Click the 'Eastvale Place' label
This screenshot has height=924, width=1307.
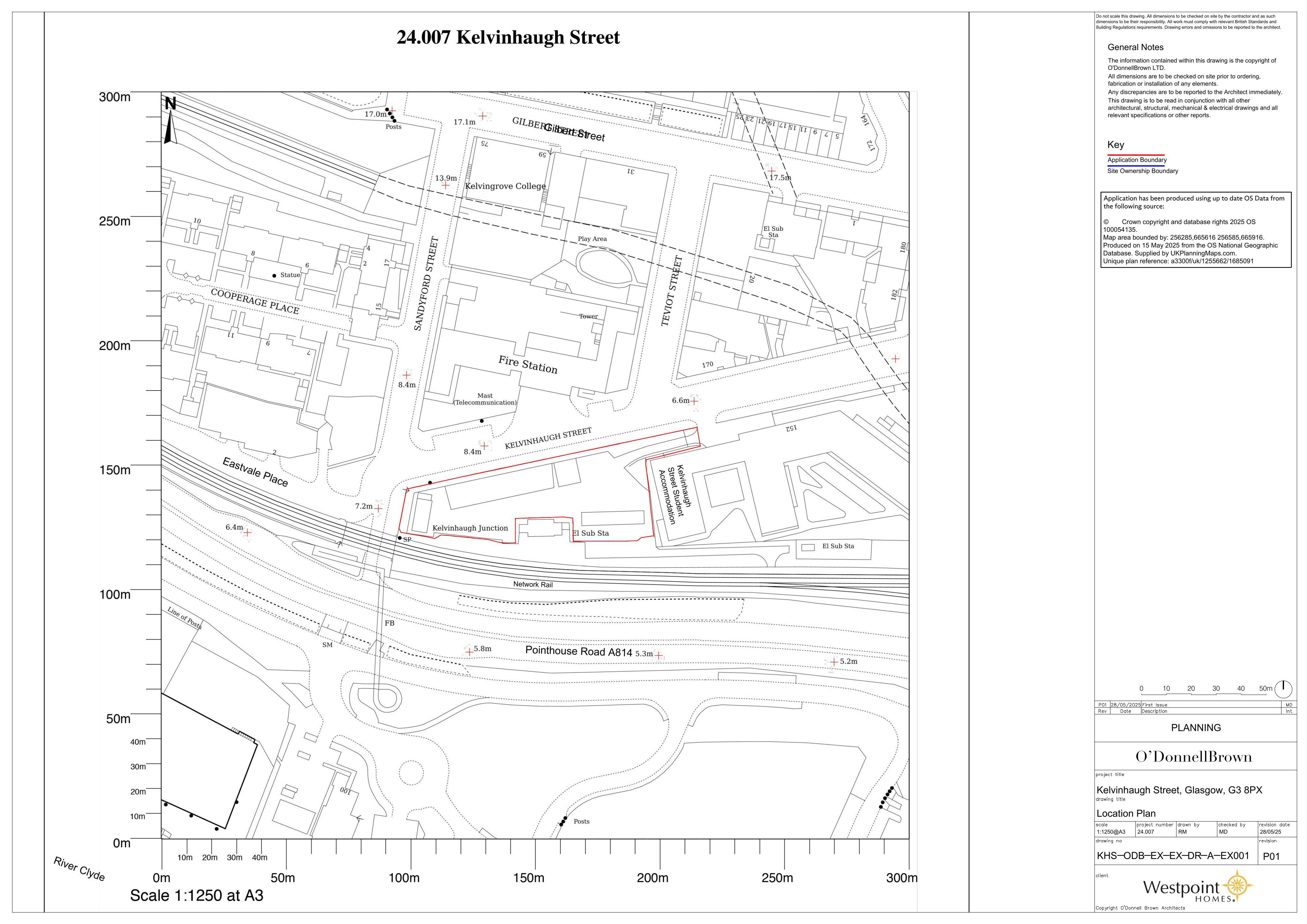point(255,472)
